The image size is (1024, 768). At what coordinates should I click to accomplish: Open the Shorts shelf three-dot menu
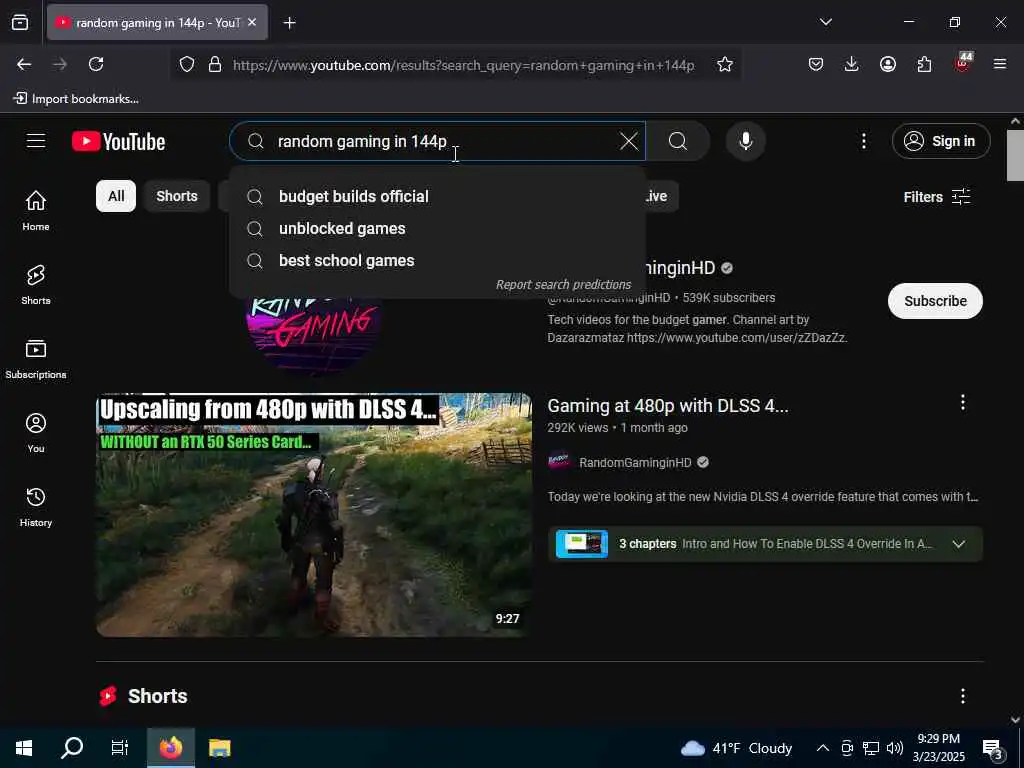(963, 696)
